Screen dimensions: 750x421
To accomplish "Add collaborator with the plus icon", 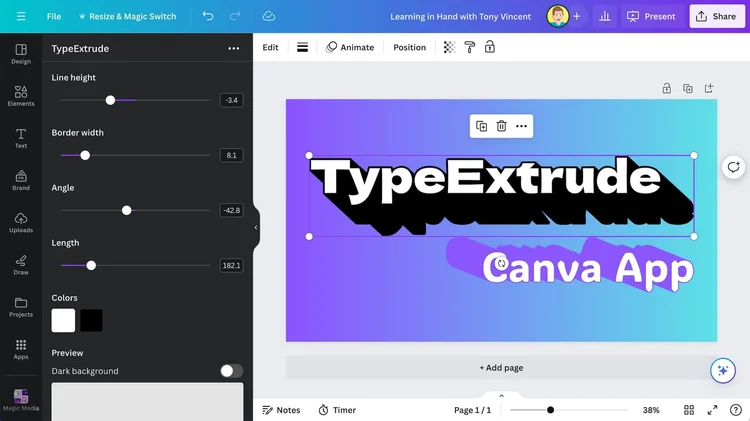I will [577, 16].
